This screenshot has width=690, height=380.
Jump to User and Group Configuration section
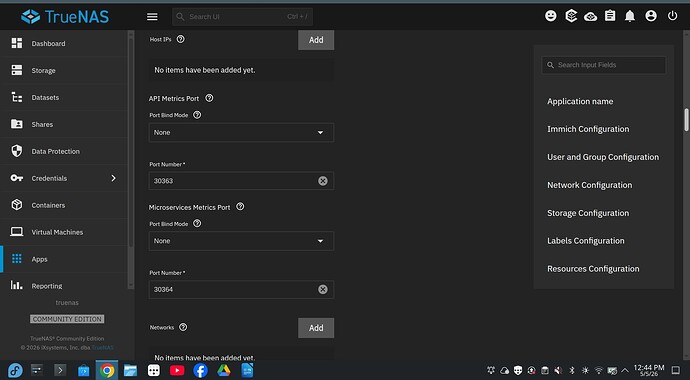pos(603,157)
